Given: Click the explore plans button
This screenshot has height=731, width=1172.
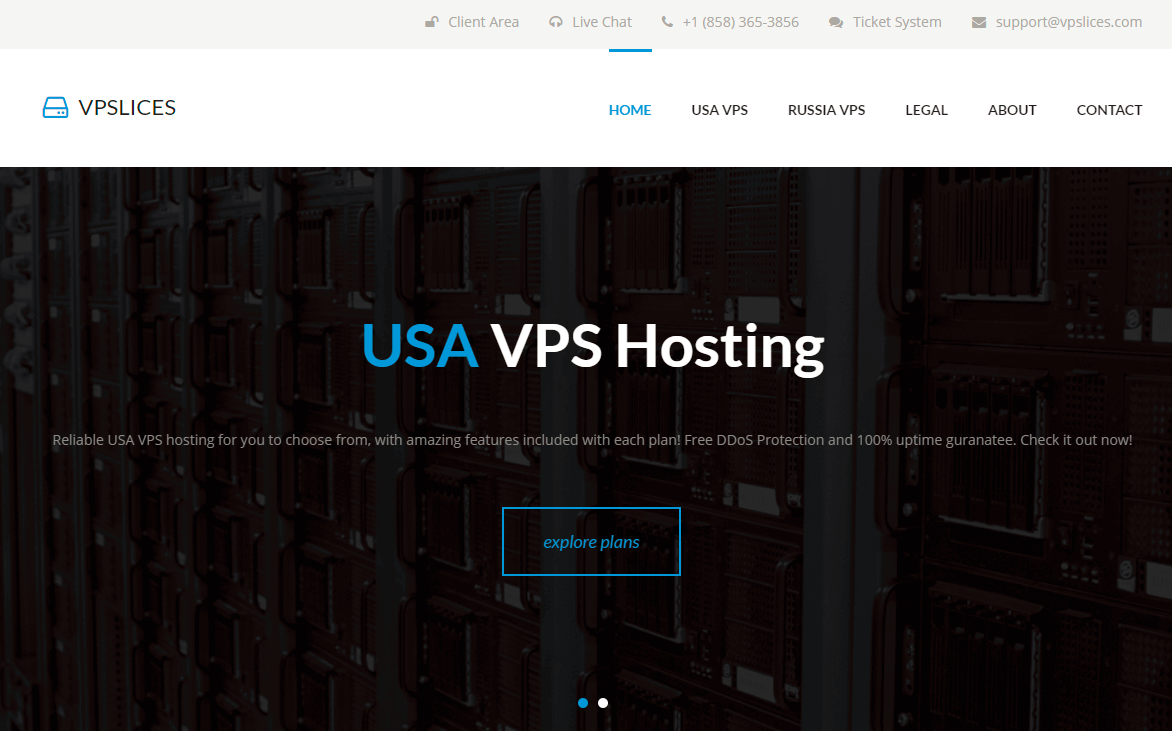Looking at the screenshot, I should tap(591, 541).
